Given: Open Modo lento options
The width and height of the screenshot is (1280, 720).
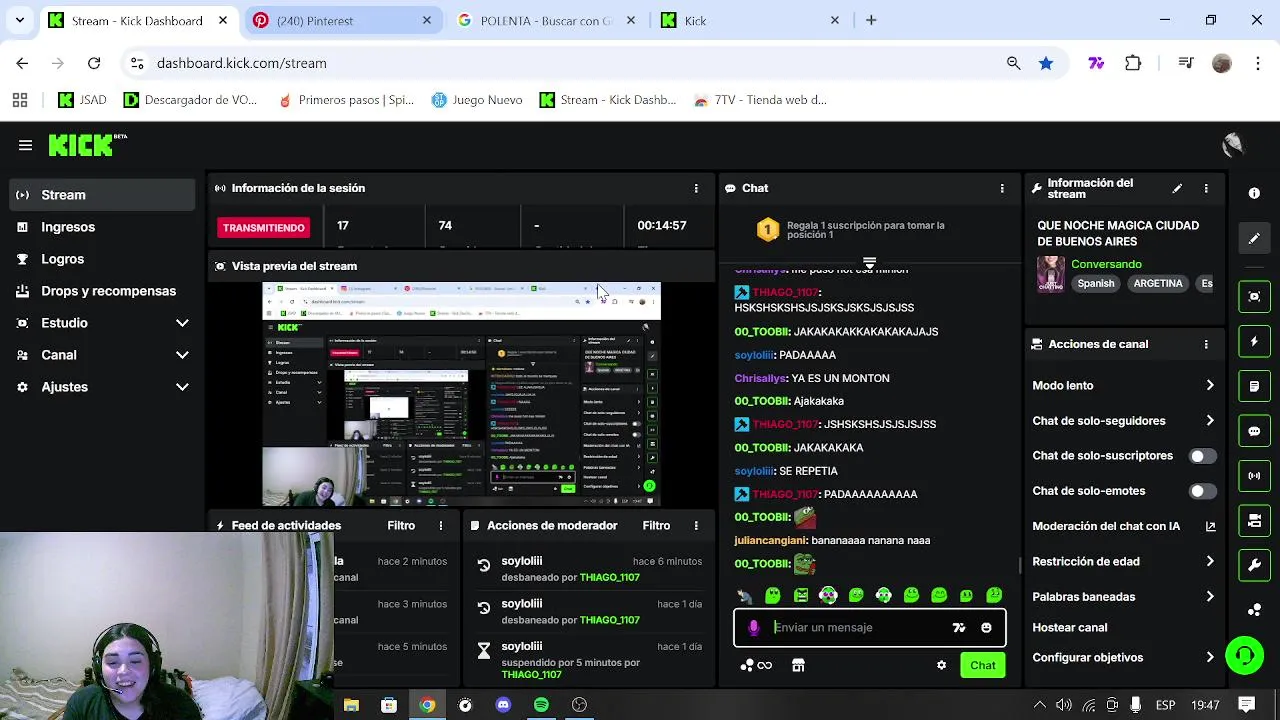Looking at the screenshot, I should click(x=1123, y=385).
